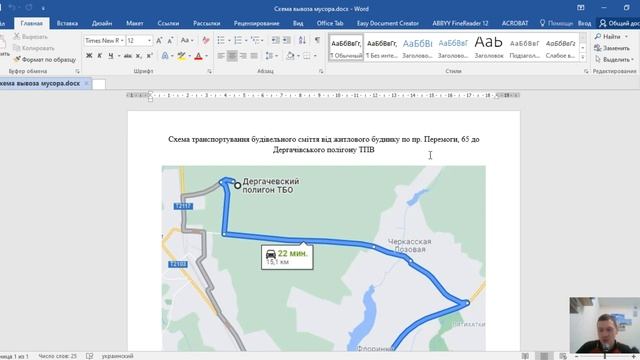
Task: Apply red font color
Action: click(199, 56)
